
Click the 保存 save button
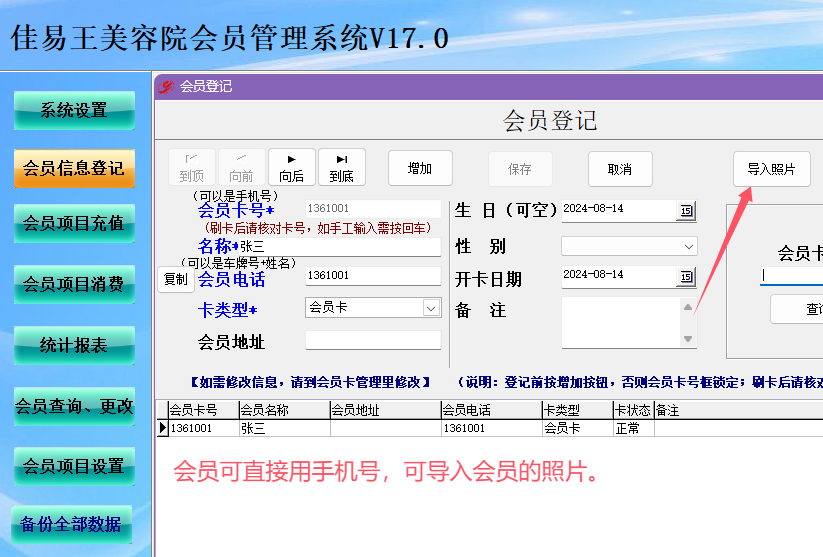coord(520,169)
